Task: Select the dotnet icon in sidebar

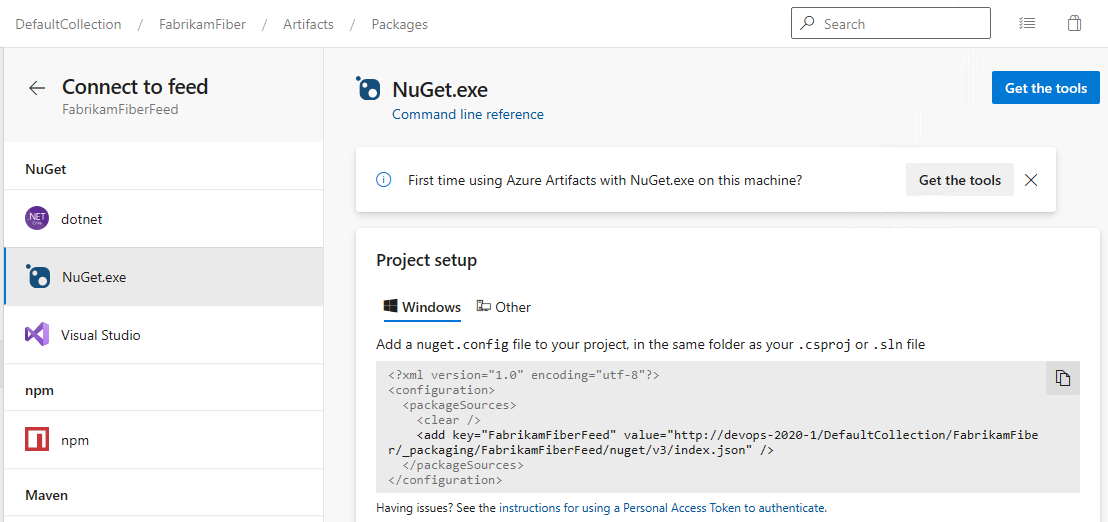Action: pos(37,219)
